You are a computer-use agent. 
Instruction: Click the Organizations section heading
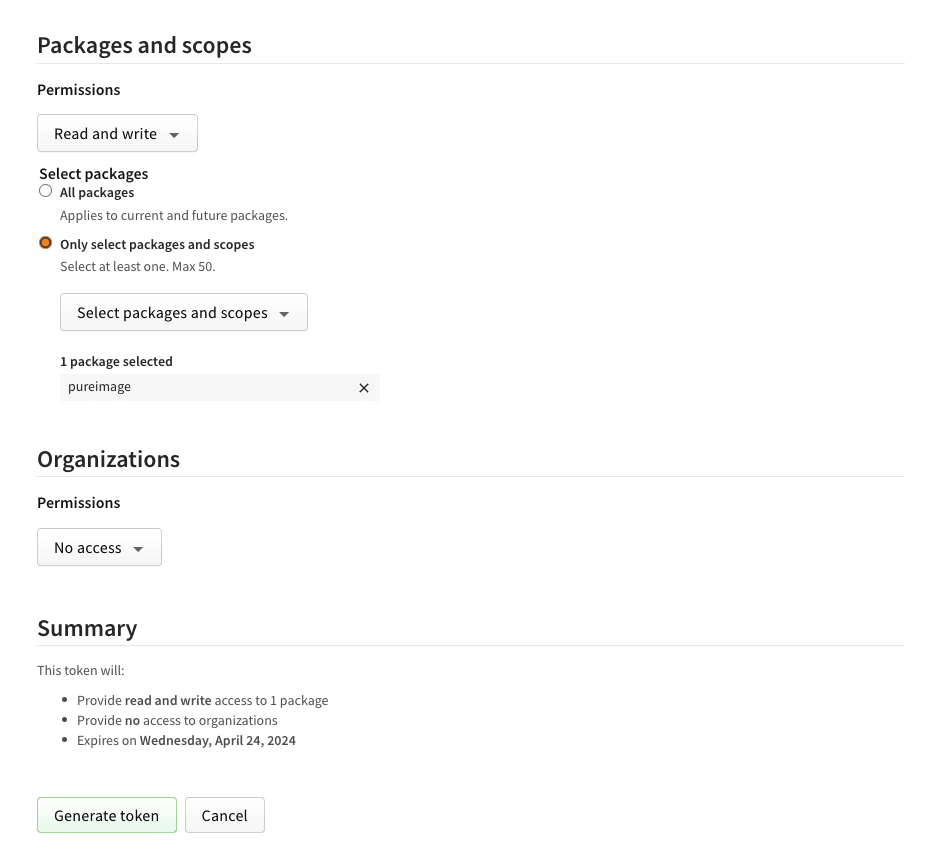[108, 459]
